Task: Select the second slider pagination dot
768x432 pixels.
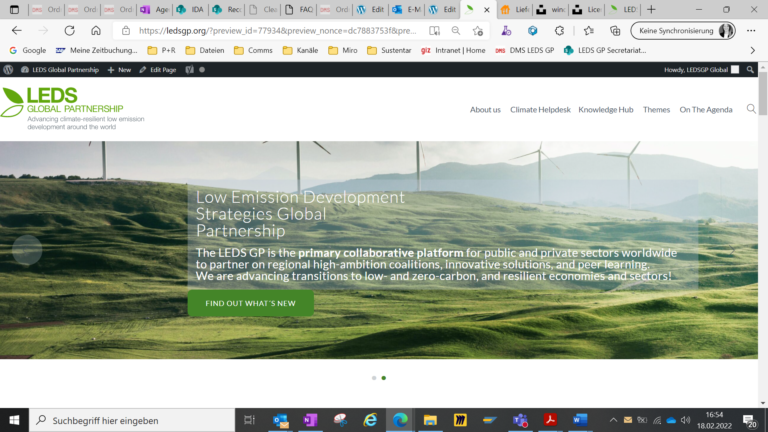Action: pyautogui.click(x=384, y=378)
